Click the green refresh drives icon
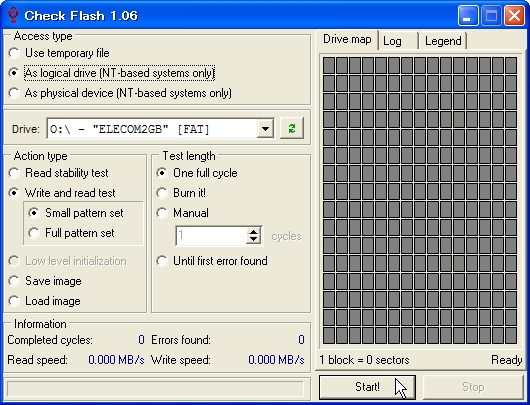This screenshot has height=405, width=530. [292, 128]
